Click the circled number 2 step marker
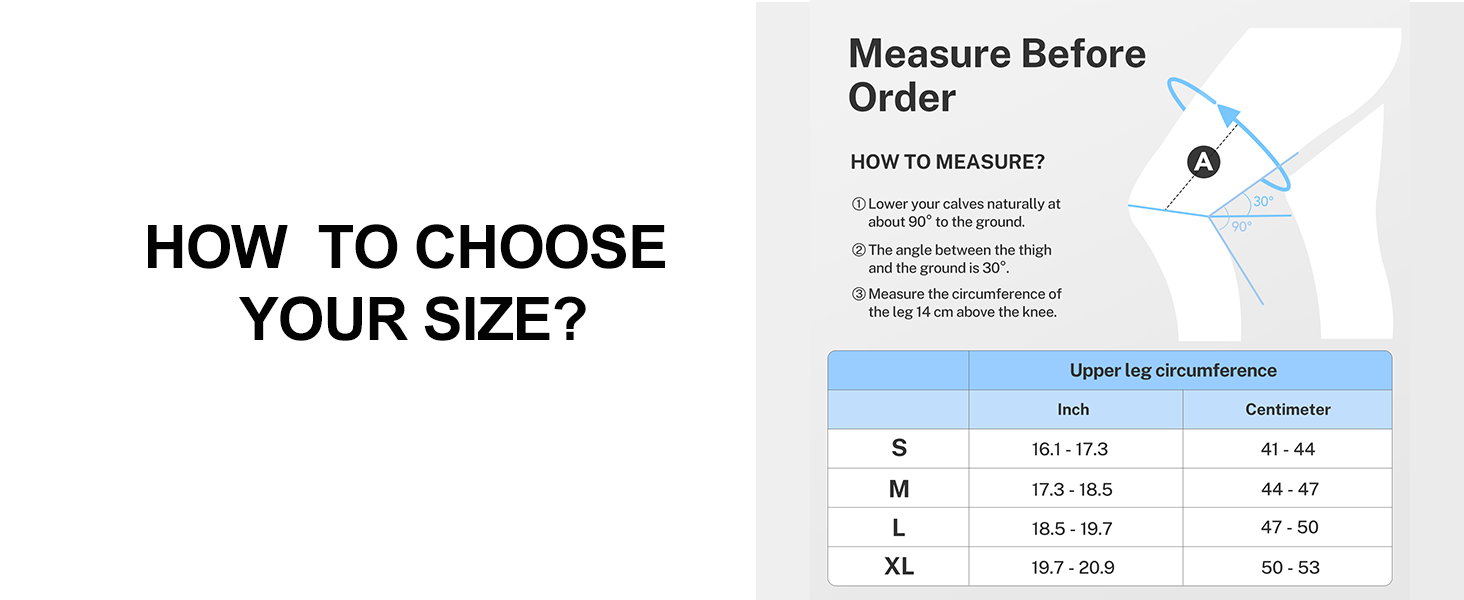Image resolution: width=1464 pixels, height=600 pixels. 858,250
